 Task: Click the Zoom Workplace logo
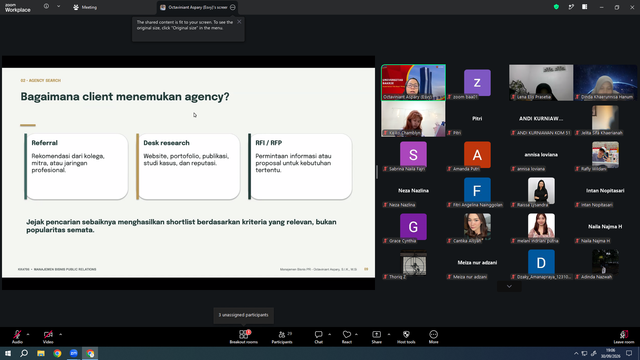pos(18,7)
